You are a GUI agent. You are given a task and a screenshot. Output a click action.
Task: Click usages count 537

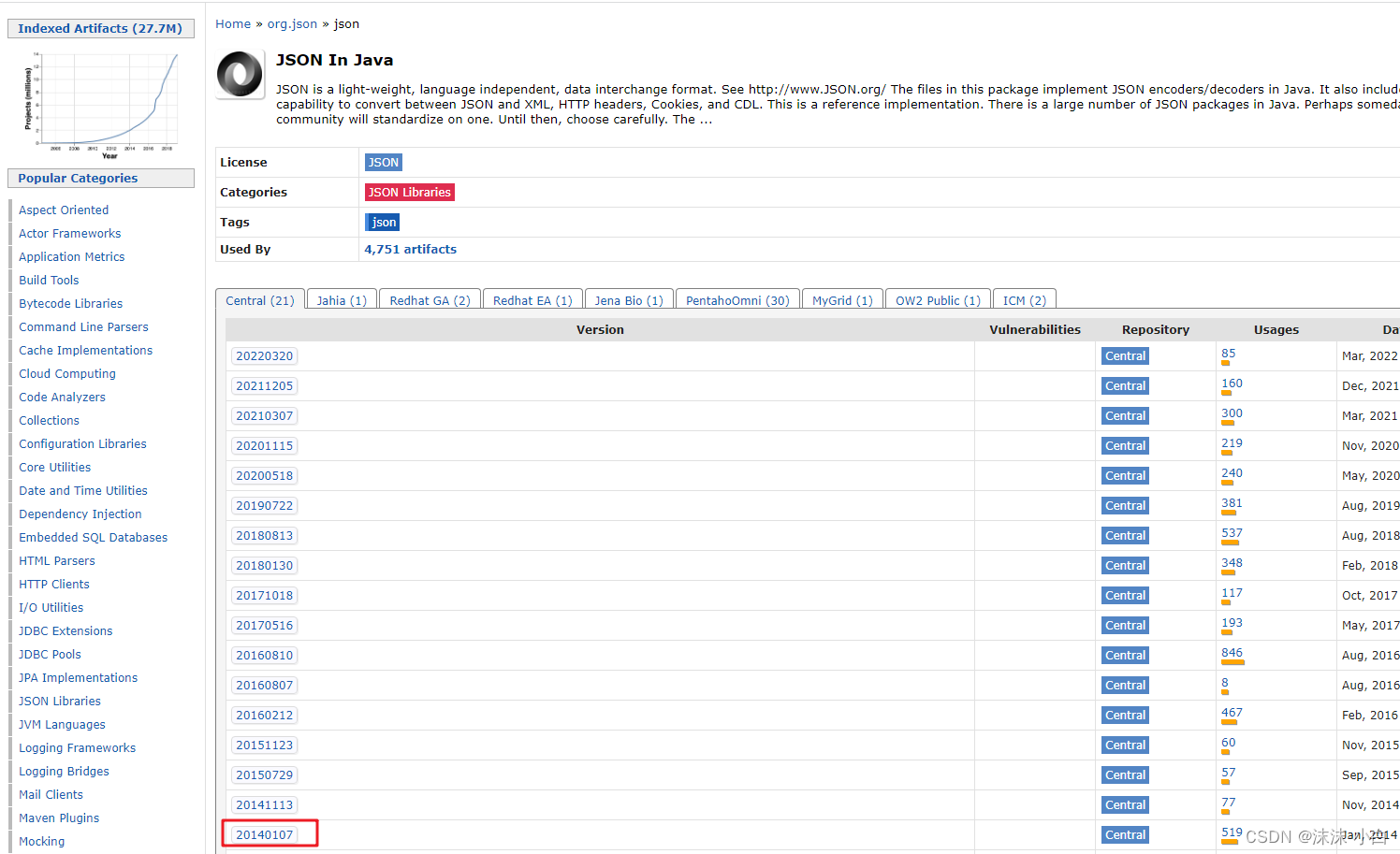pos(1232,533)
